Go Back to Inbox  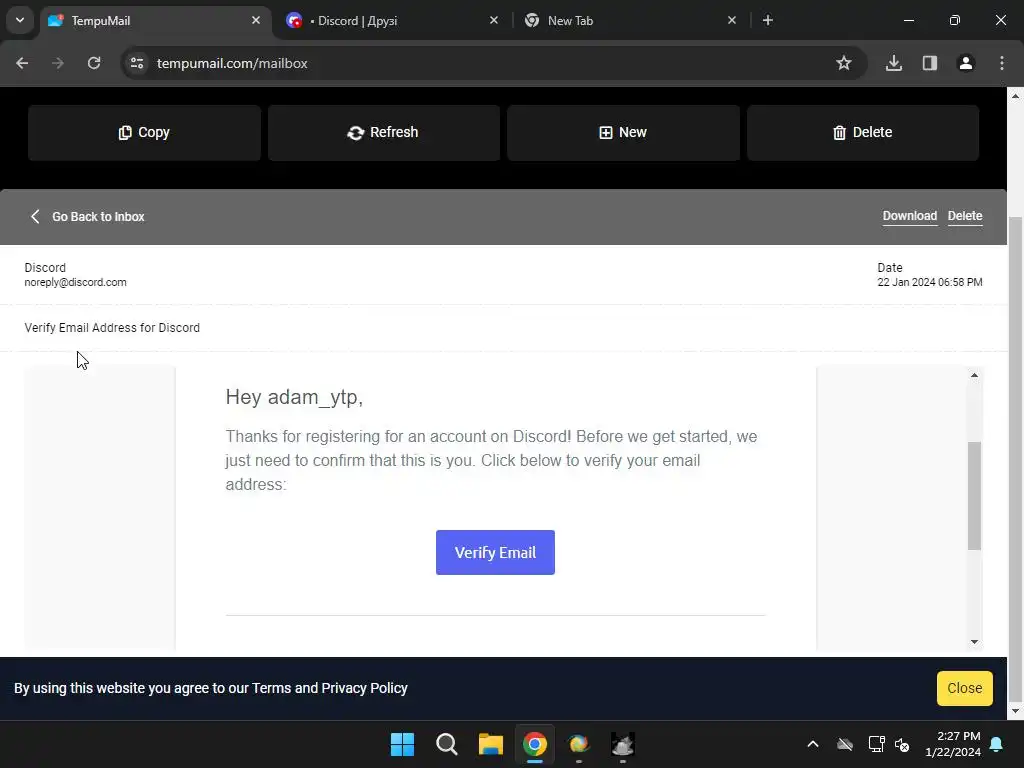point(88,217)
